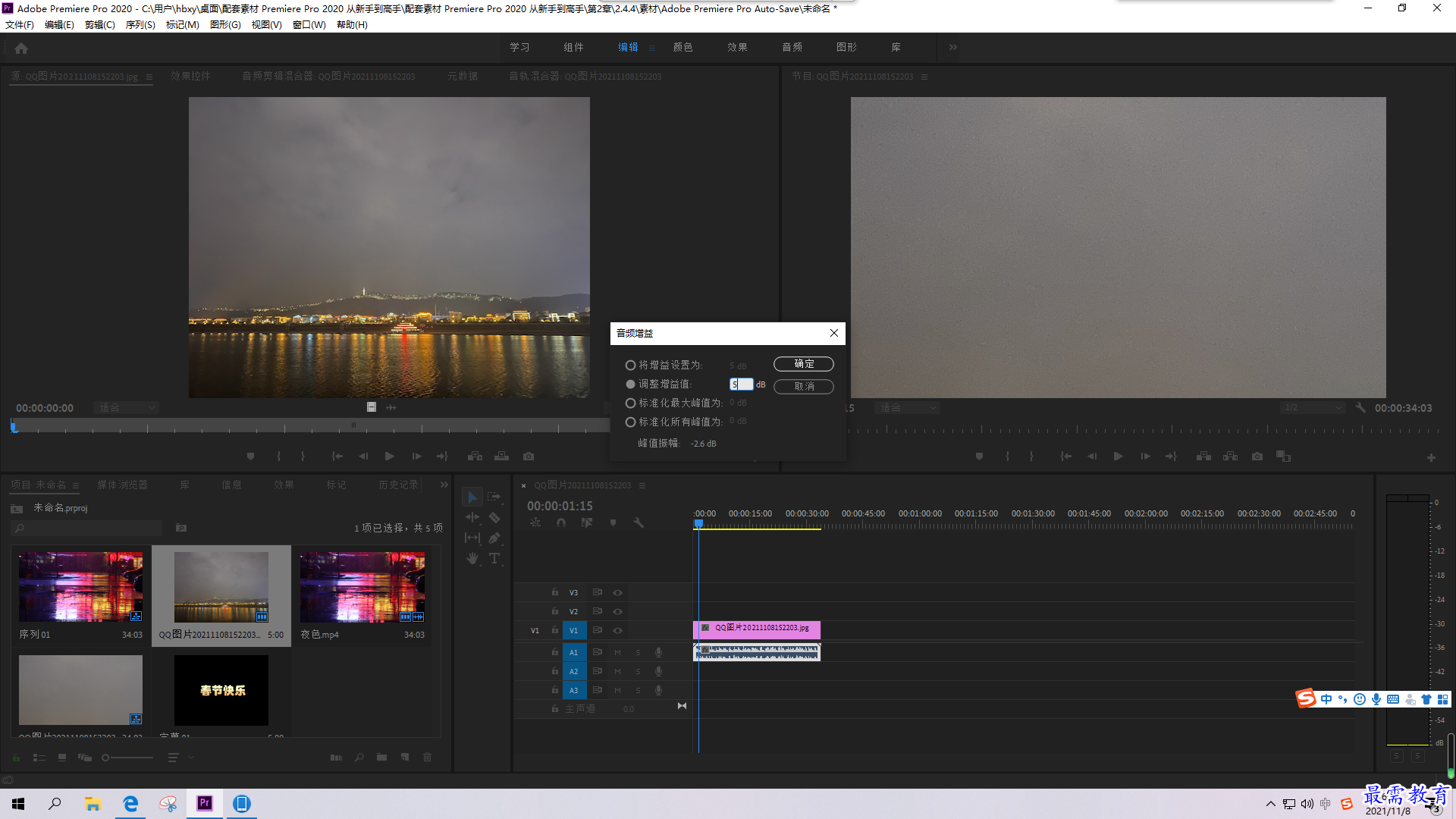This screenshot has width=1456, height=819.
Task: Open sort icons dropdown arrow in project footer
Action: [190, 757]
